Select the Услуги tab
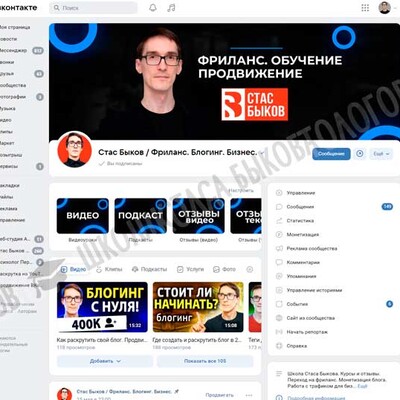The image size is (400, 400). coord(190,269)
